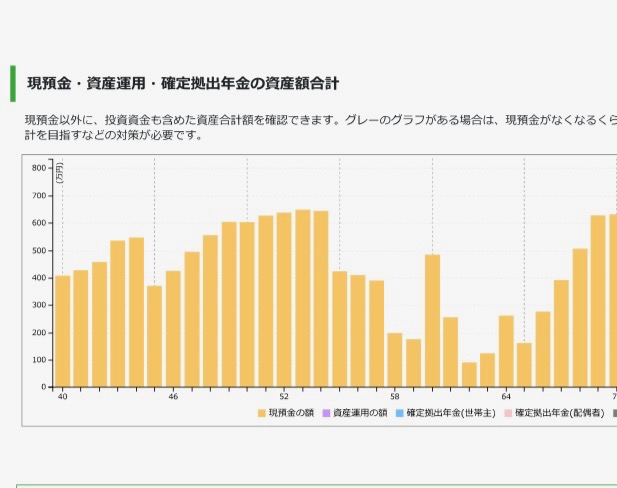Select the 現預金の額 legend label
Screen dimensions: 617x488
290,413
